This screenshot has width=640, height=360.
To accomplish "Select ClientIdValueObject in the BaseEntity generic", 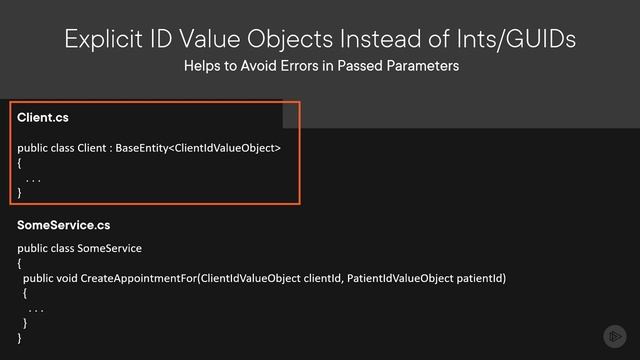I will coord(224,148).
